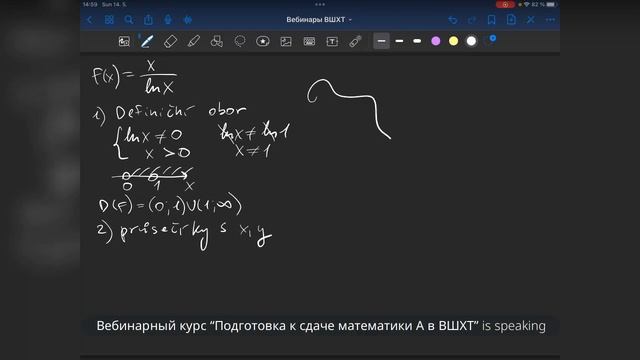This screenshot has height=360, width=640.
Task: Pick the purple pen color
Action: (x=436, y=41)
